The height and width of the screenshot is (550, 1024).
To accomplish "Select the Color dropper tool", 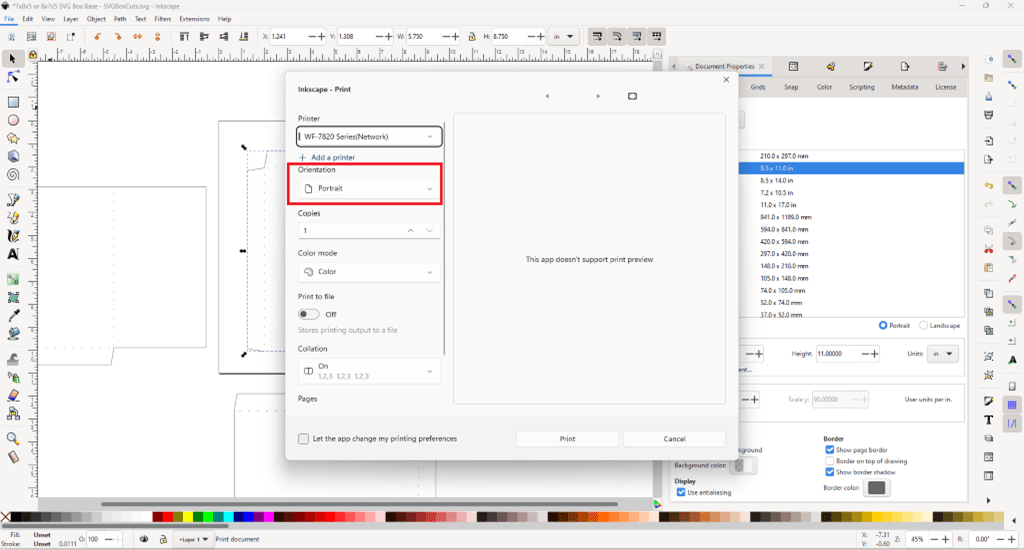I will 14,315.
